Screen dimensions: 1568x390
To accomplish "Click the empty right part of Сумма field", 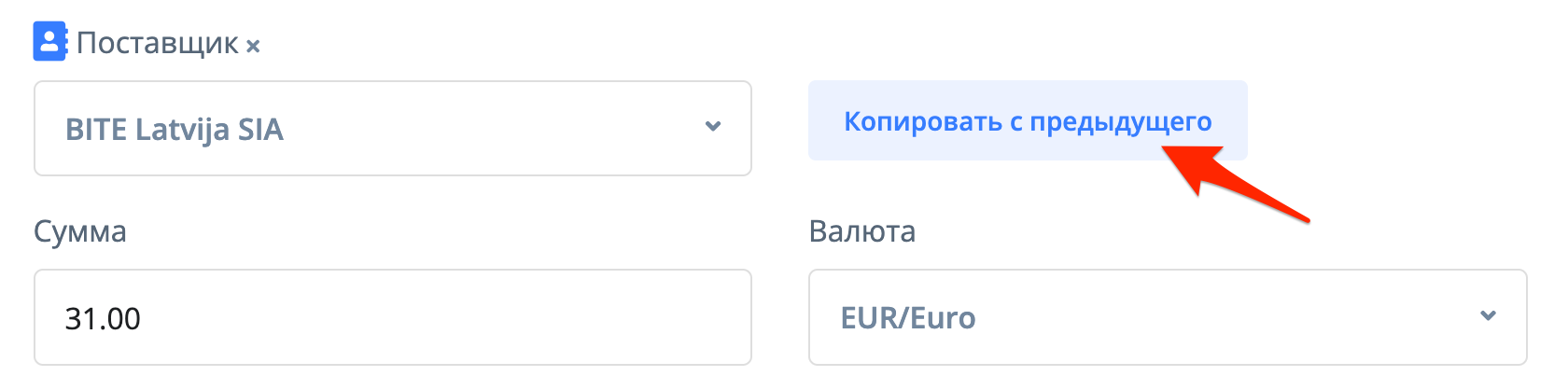I will [x=560, y=317].
